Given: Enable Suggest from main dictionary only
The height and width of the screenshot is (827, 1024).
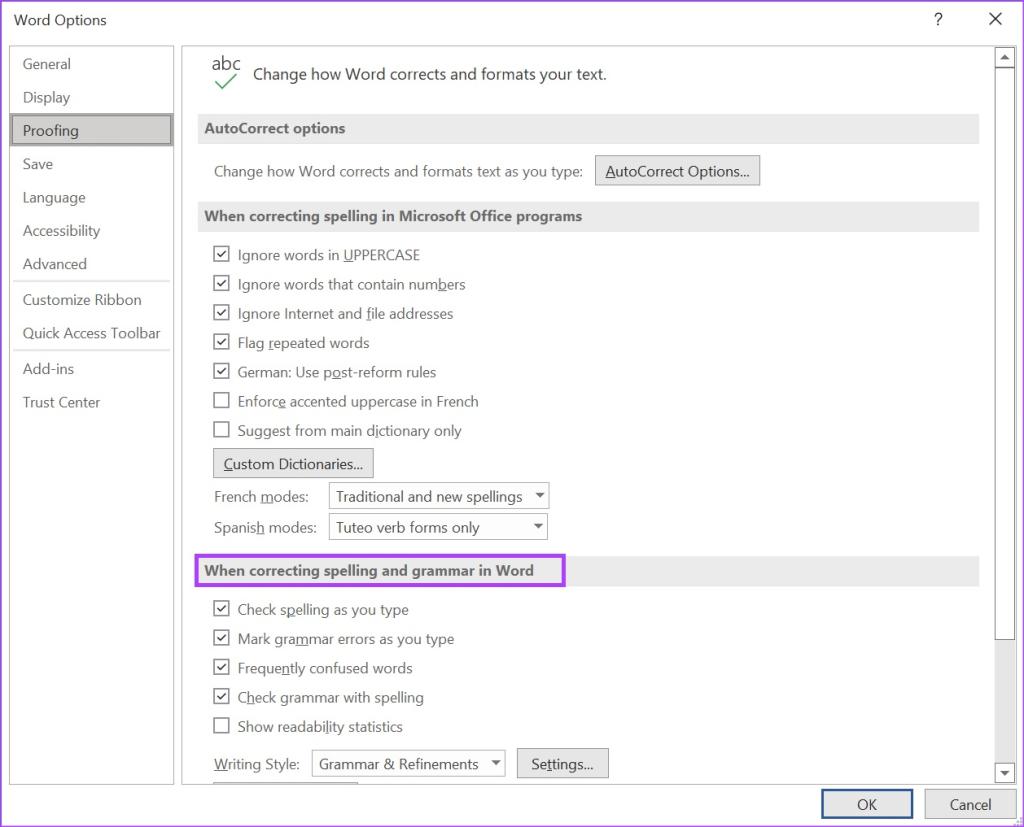Looking at the screenshot, I should tap(221, 430).
